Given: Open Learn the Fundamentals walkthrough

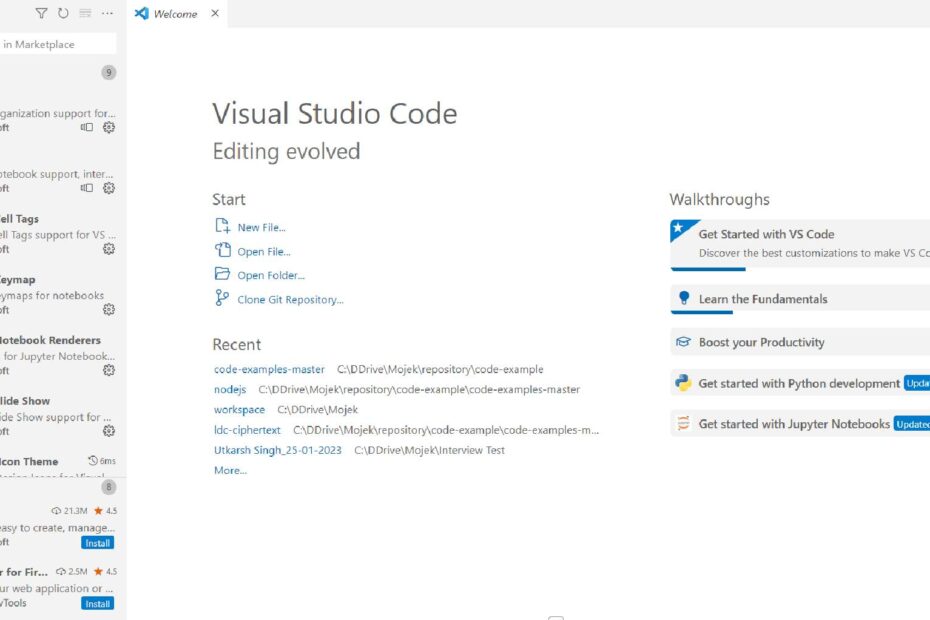Looking at the screenshot, I should point(762,299).
